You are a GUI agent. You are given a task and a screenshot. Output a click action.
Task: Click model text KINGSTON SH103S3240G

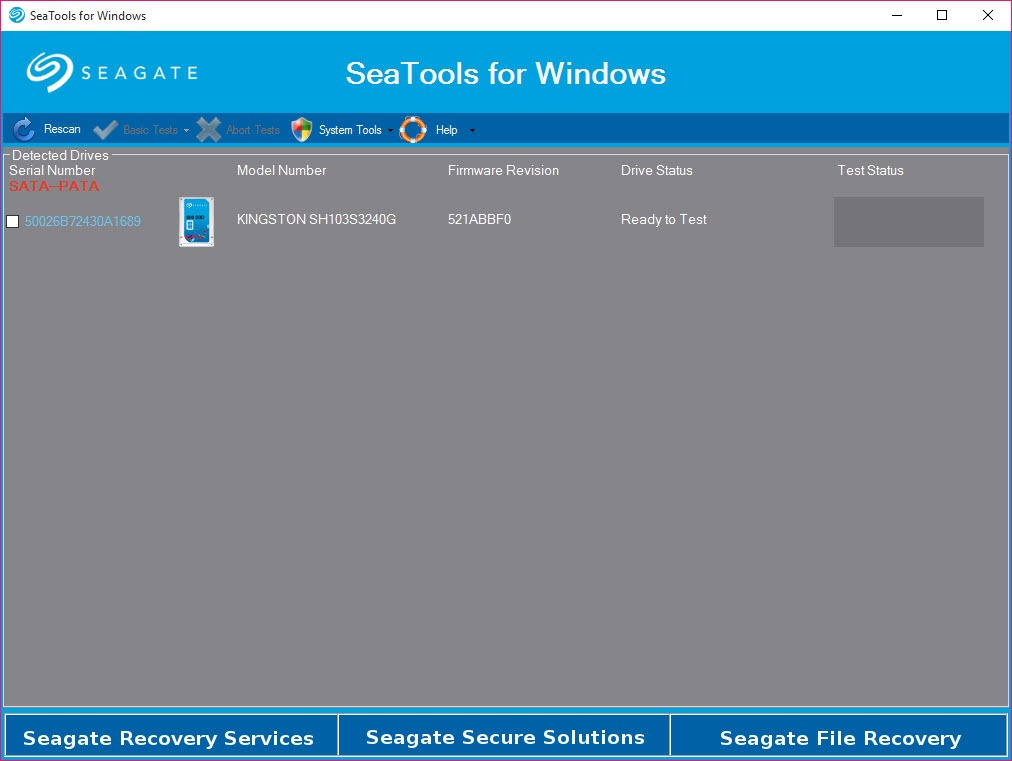316,219
